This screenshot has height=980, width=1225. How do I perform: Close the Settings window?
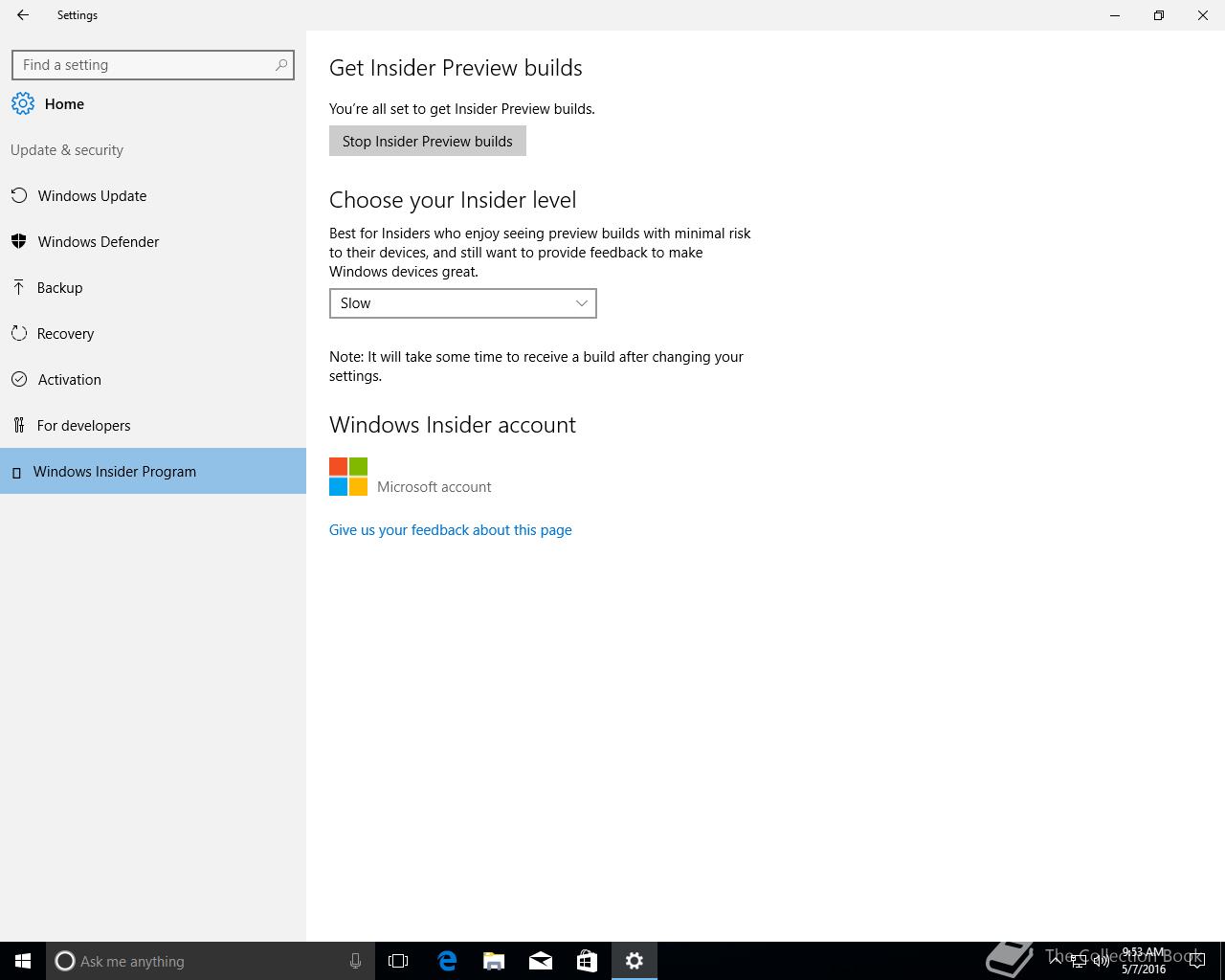1203,15
